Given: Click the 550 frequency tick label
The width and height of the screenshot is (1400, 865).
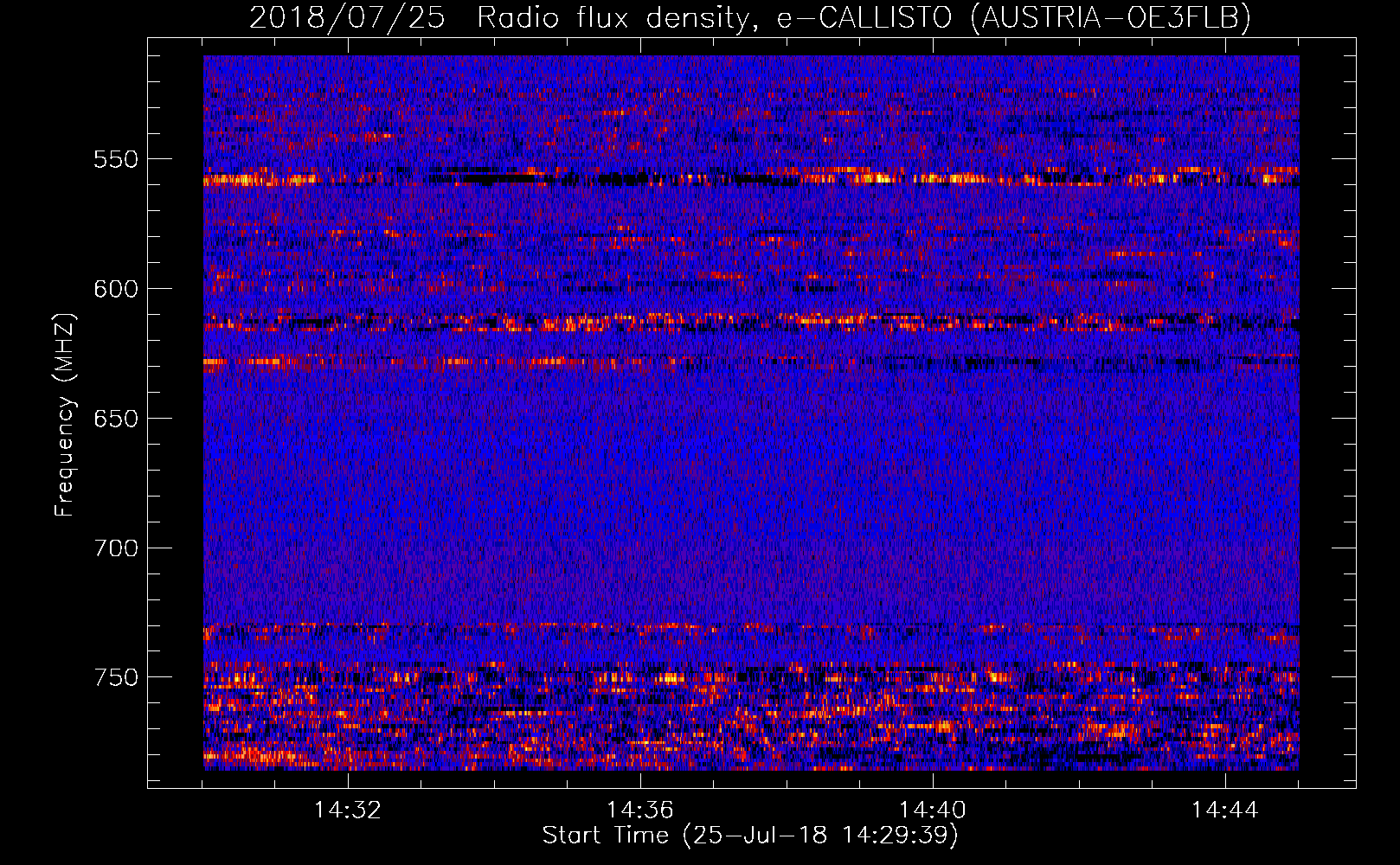Looking at the screenshot, I should point(116,159).
